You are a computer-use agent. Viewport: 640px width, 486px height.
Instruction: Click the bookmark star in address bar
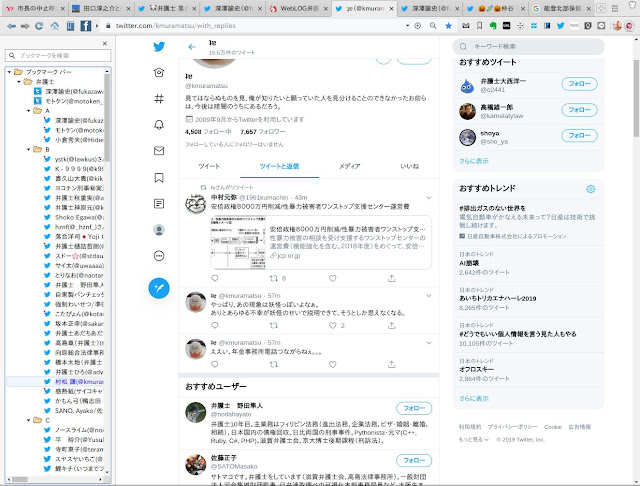pos(448,26)
